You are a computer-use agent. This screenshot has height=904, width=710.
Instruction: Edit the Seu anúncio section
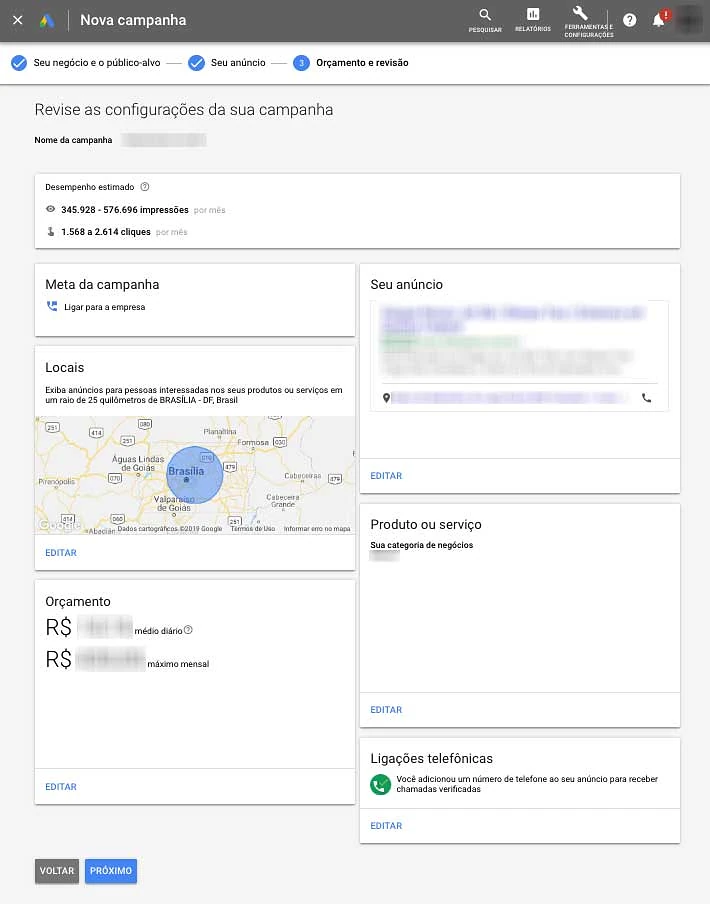point(386,476)
